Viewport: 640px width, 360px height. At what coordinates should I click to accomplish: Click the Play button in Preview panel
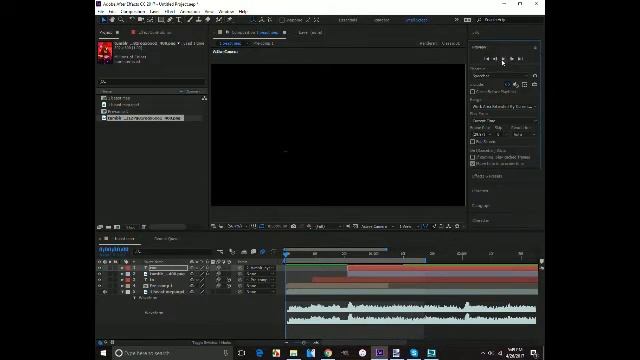tap(503, 59)
